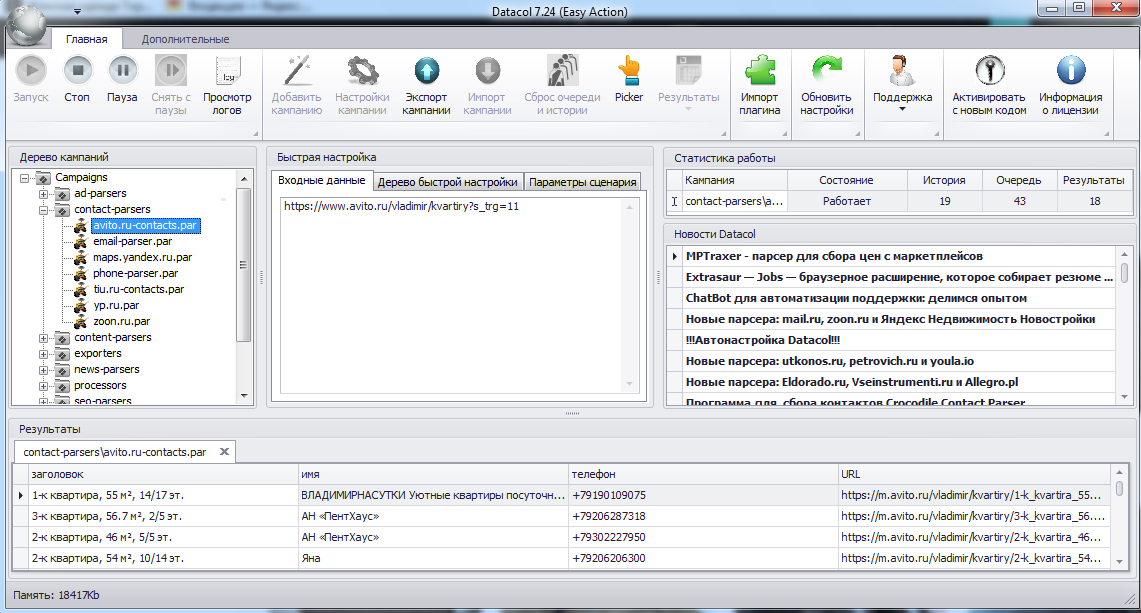This screenshot has height=613, width=1141.
Task: Click the Стоп (Stop) icon
Action: [77, 71]
